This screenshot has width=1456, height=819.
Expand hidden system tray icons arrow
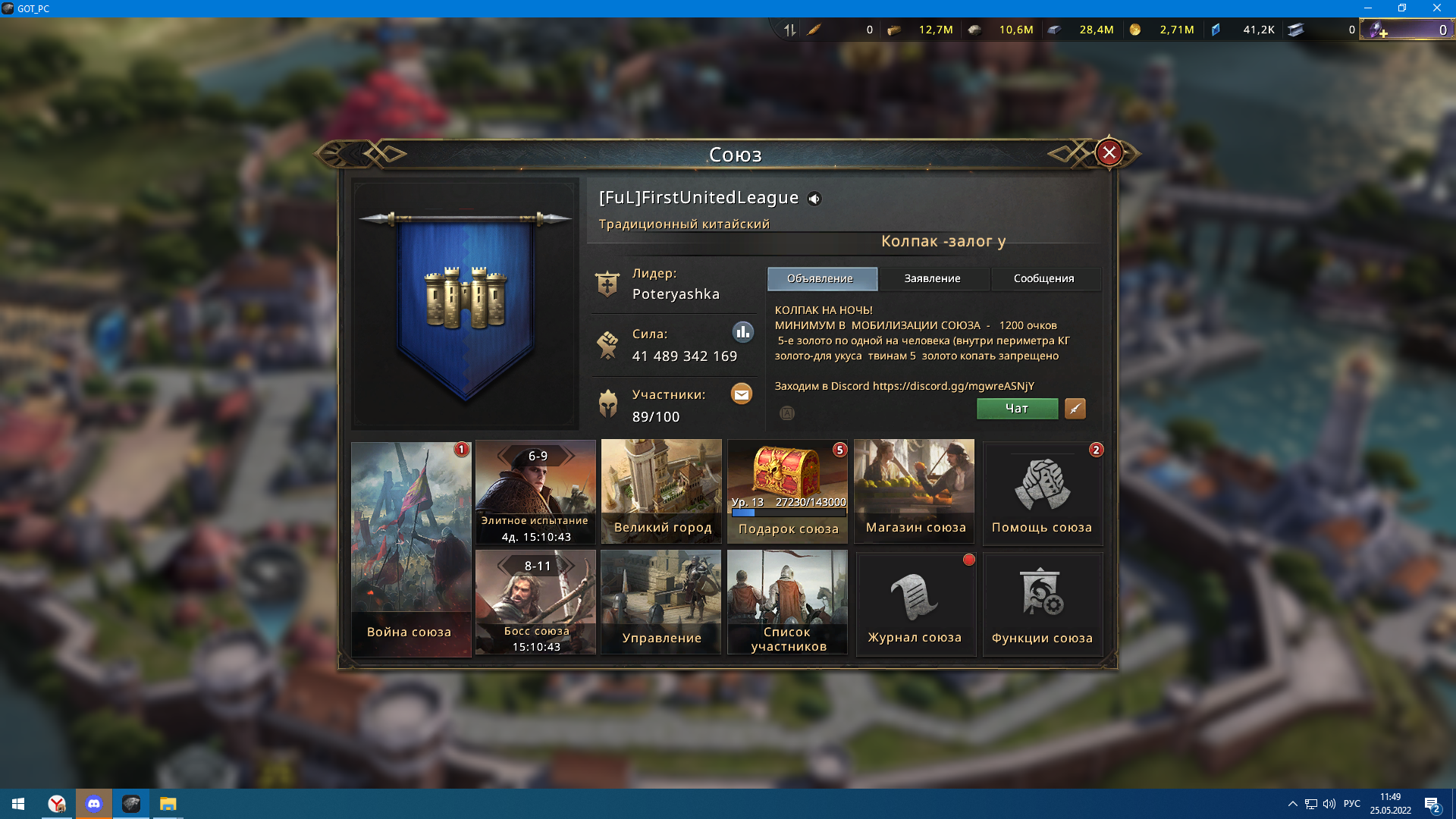pyautogui.click(x=1292, y=804)
